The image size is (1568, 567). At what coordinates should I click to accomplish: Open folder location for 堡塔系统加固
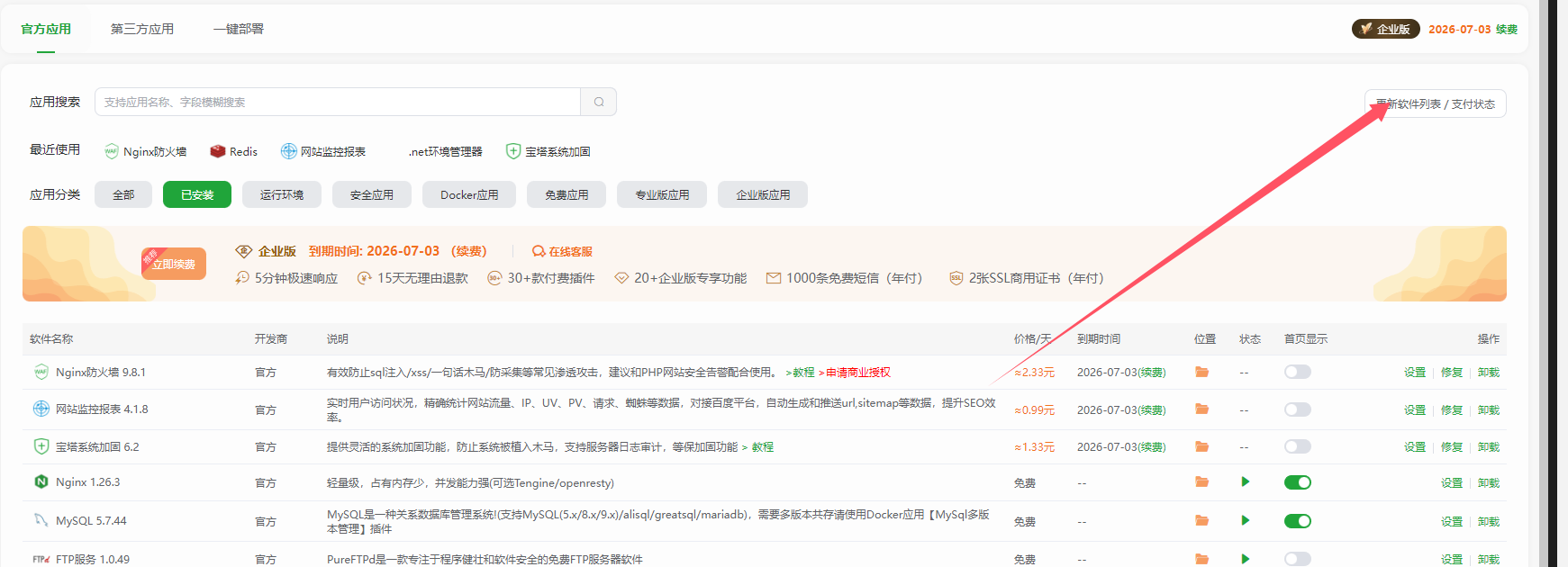pos(1201,446)
